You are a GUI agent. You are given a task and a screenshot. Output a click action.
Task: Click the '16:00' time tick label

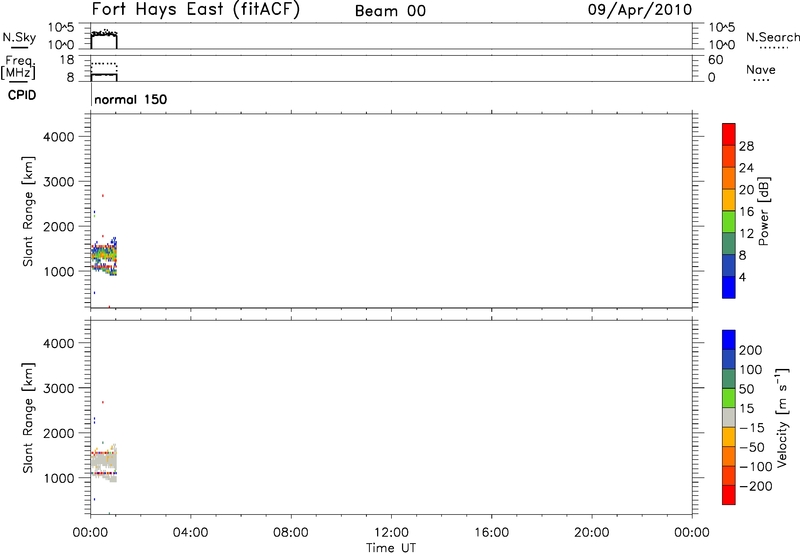coord(491,533)
